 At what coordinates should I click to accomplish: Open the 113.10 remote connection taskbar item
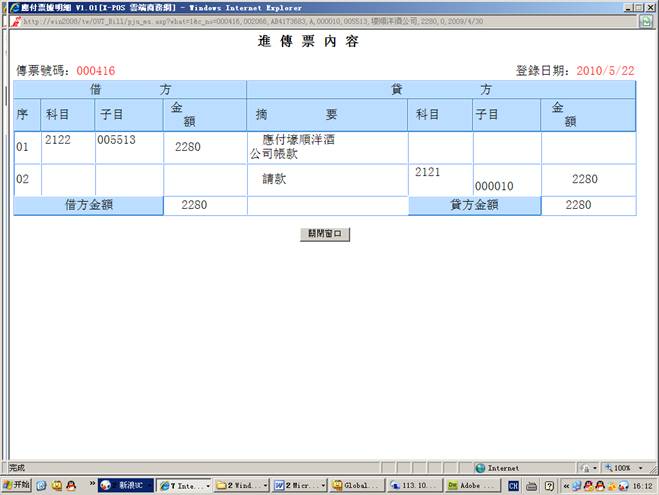click(413, 485)
